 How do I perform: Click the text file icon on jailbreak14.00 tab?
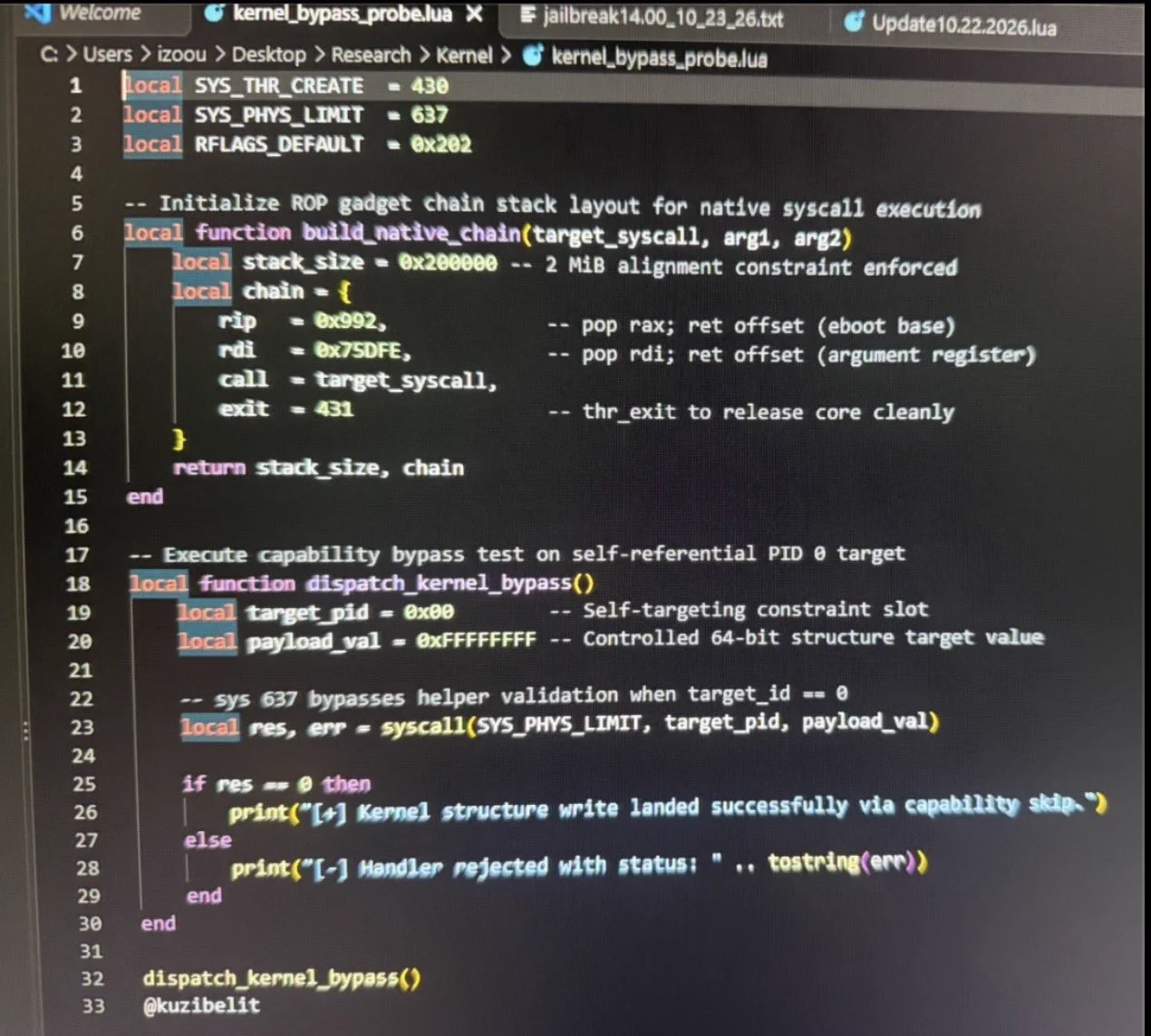click(528, 16)
